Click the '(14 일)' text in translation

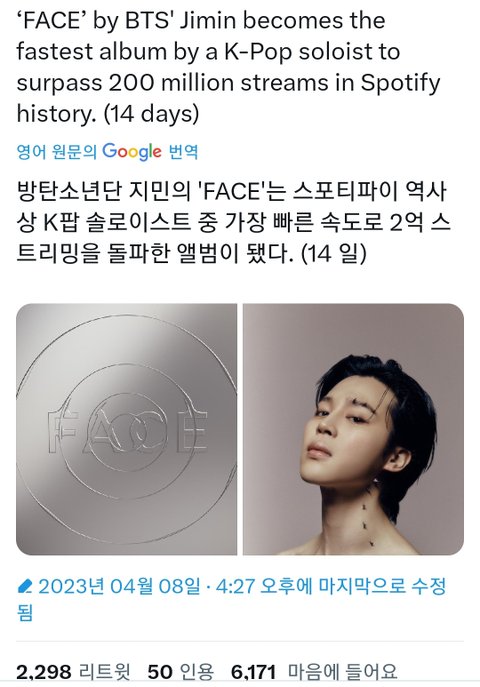pyautogui.click(x=334, y=254)
